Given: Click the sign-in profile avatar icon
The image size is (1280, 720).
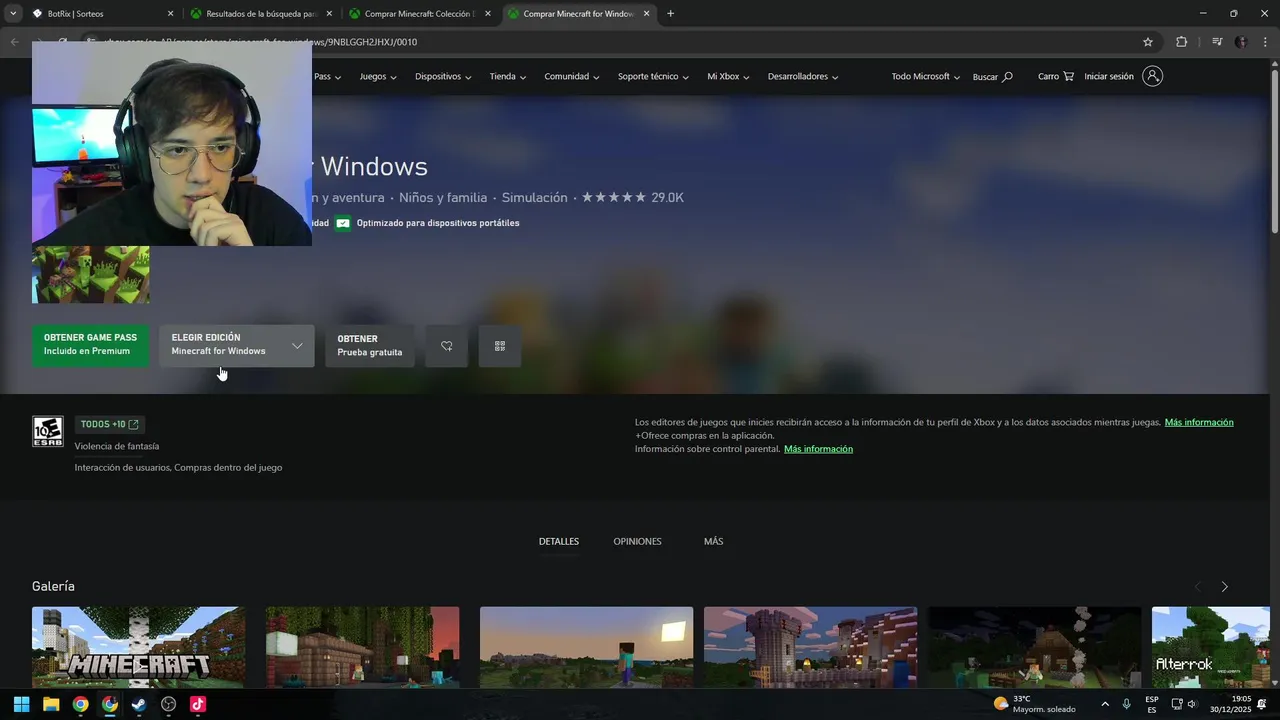Looking at the screenshot, I should tap(1152, 76).
